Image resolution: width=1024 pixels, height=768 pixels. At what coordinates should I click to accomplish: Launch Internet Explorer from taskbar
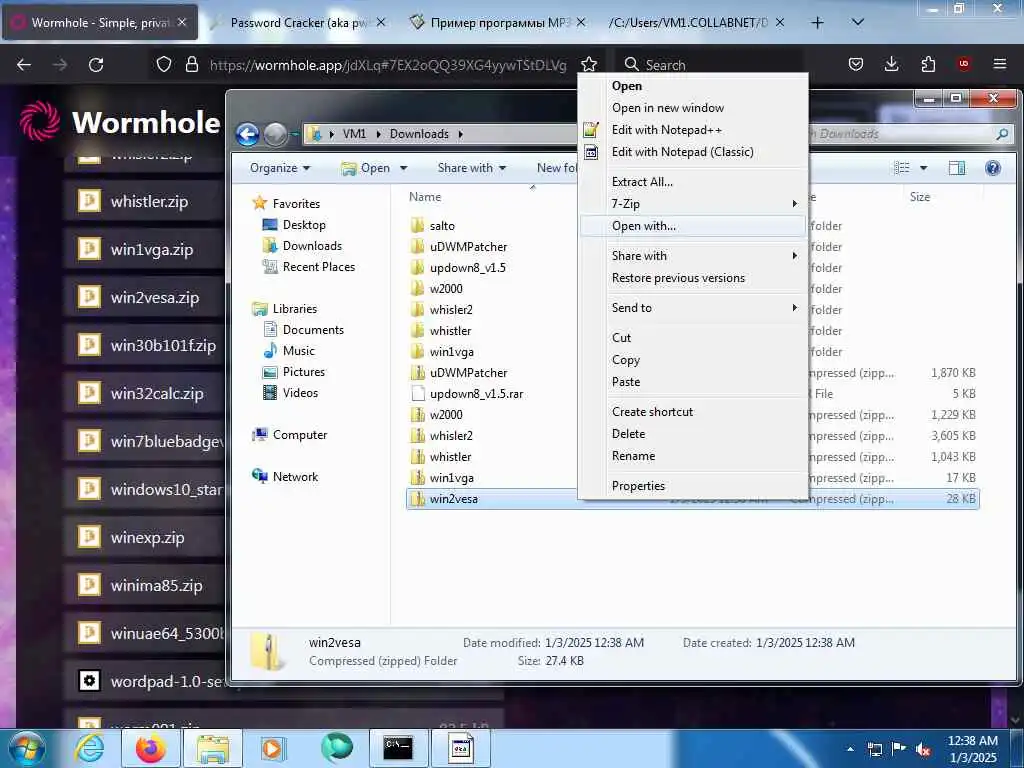coord(89,748)
